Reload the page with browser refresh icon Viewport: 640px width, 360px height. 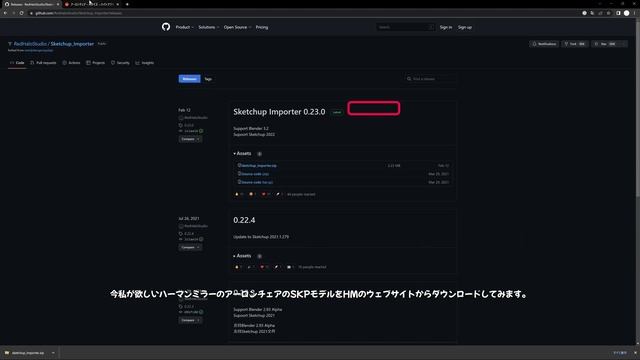22,13
